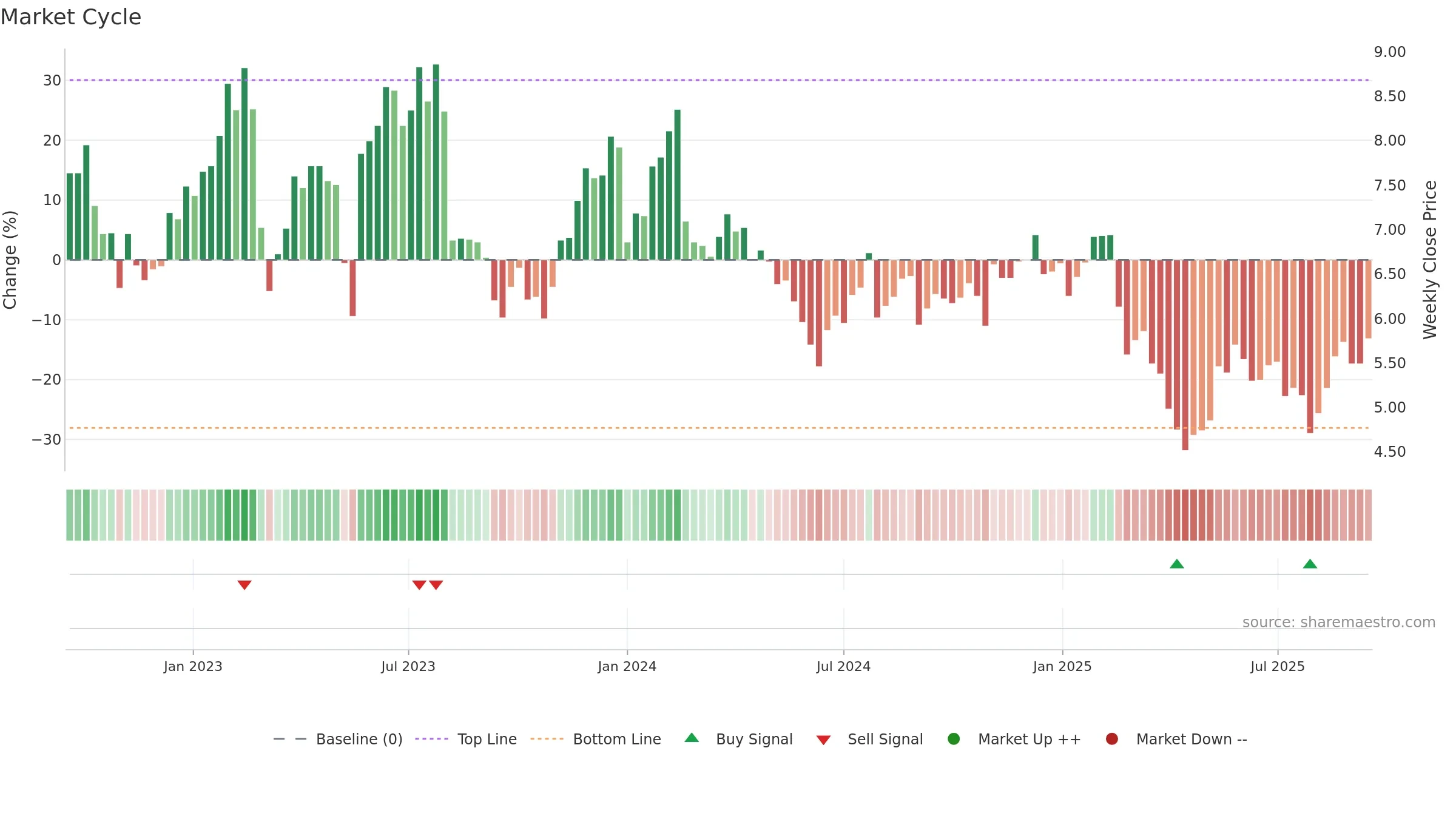Click the Jul 2025 axis label
Image resolution: width=1456 pixels, height=819 pixels.
point(1278,666)
